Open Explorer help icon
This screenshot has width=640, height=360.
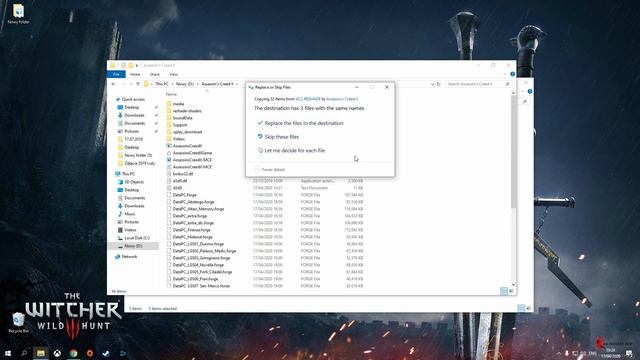[512, 74]
